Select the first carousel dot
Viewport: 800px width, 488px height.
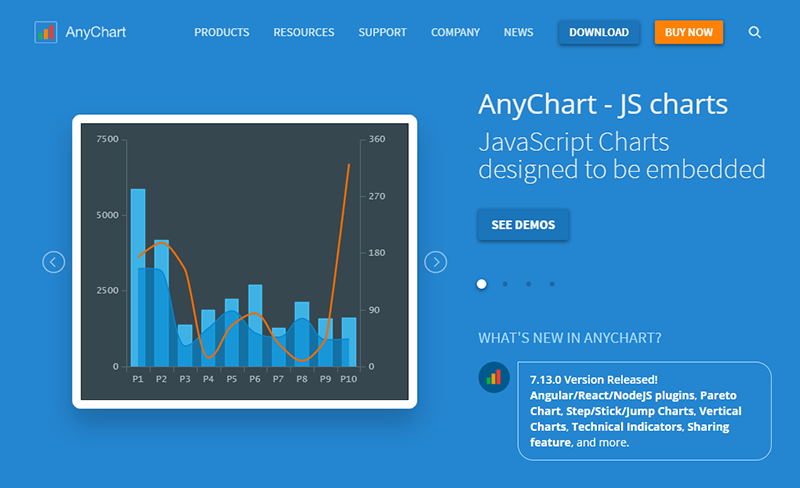[481, 284]
